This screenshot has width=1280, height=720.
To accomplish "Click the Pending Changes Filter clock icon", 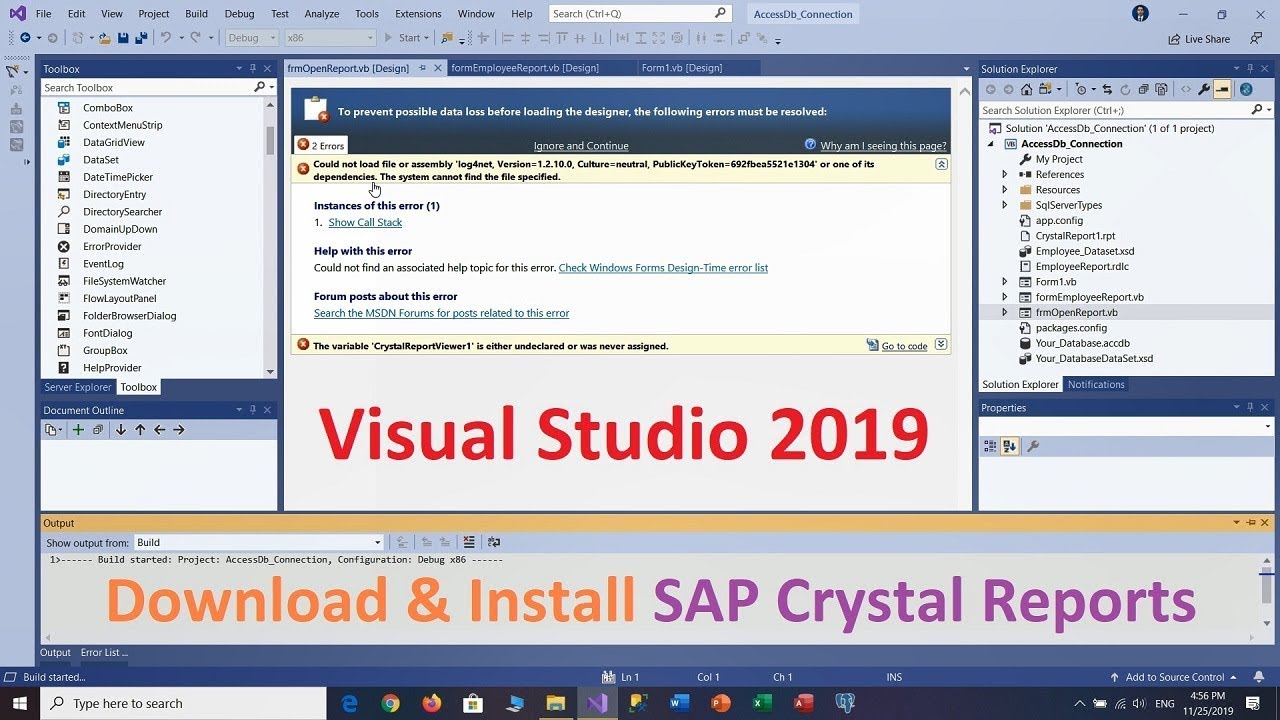I will pyautogui.click(x=1080, y=89).
